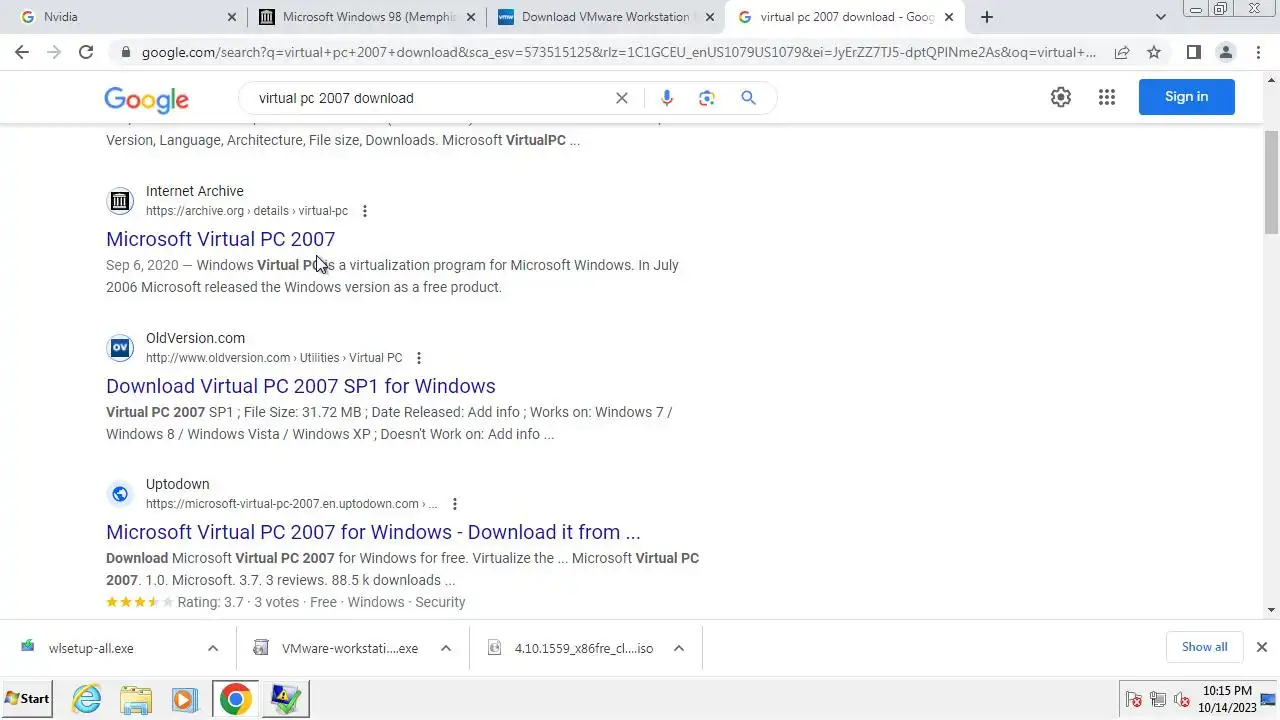Viewport: 1280px width, 720px height.
Task: Search by image with Lens icon
Action: coord(707,98)
